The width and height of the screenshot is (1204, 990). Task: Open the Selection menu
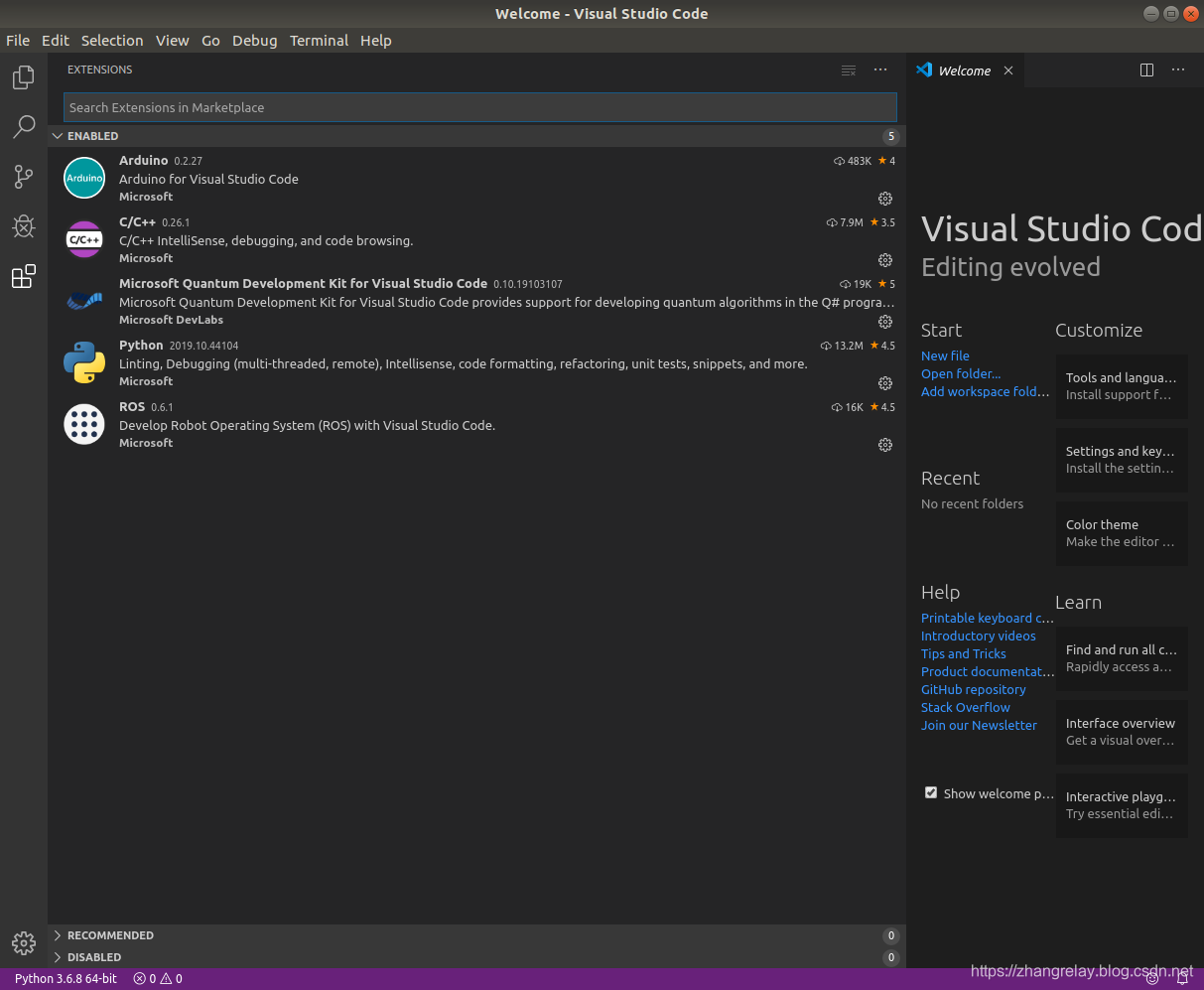click(x=112, y=41)
